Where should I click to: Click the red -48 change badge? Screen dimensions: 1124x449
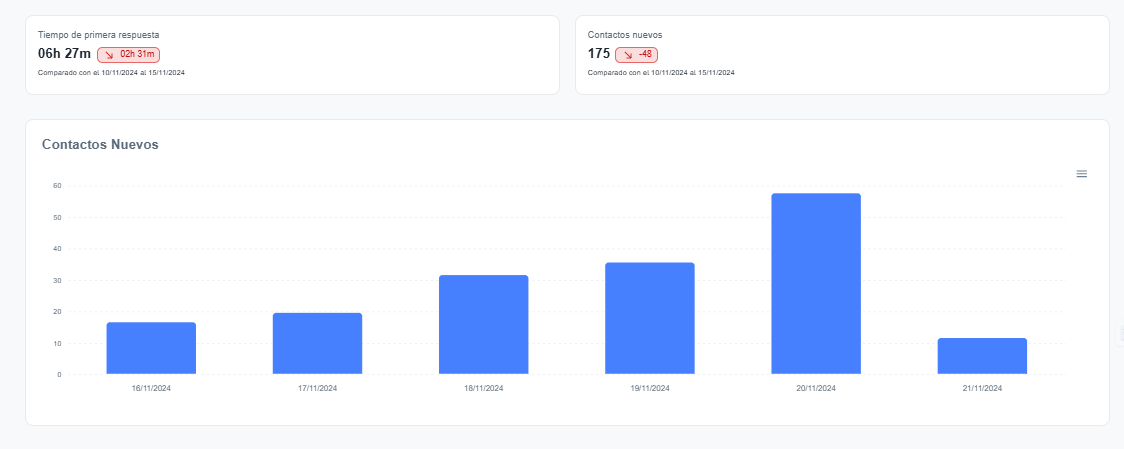[637, 54]
